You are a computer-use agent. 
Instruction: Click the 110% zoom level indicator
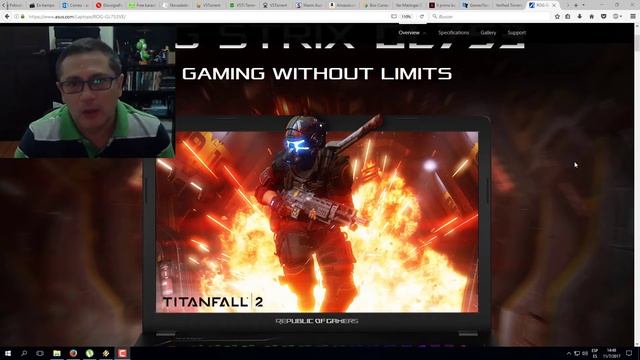(x=406, y=16)
